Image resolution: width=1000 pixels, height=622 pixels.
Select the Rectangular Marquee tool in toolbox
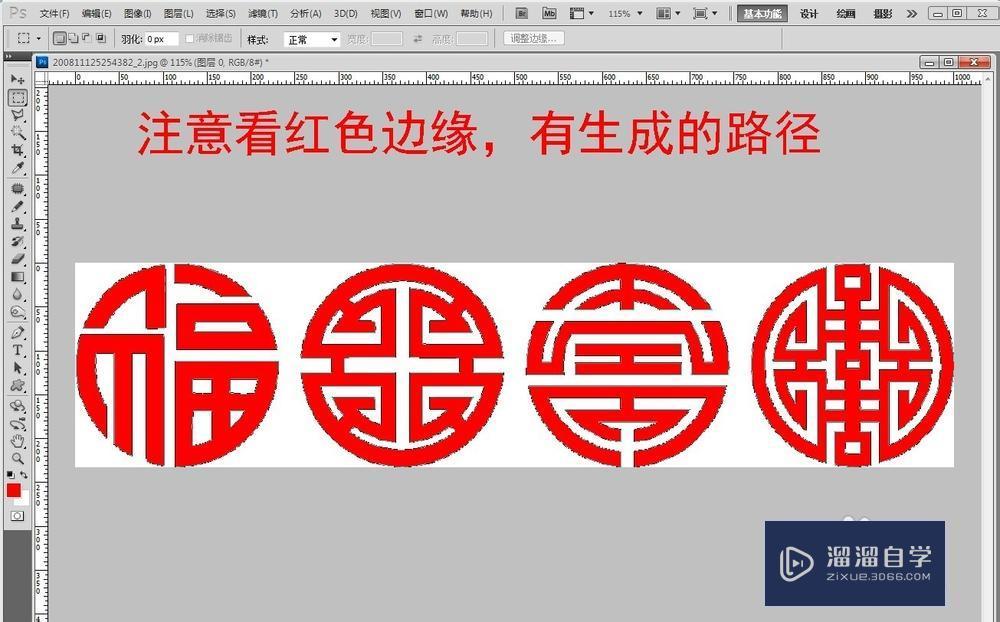click(x=17, y=98)
